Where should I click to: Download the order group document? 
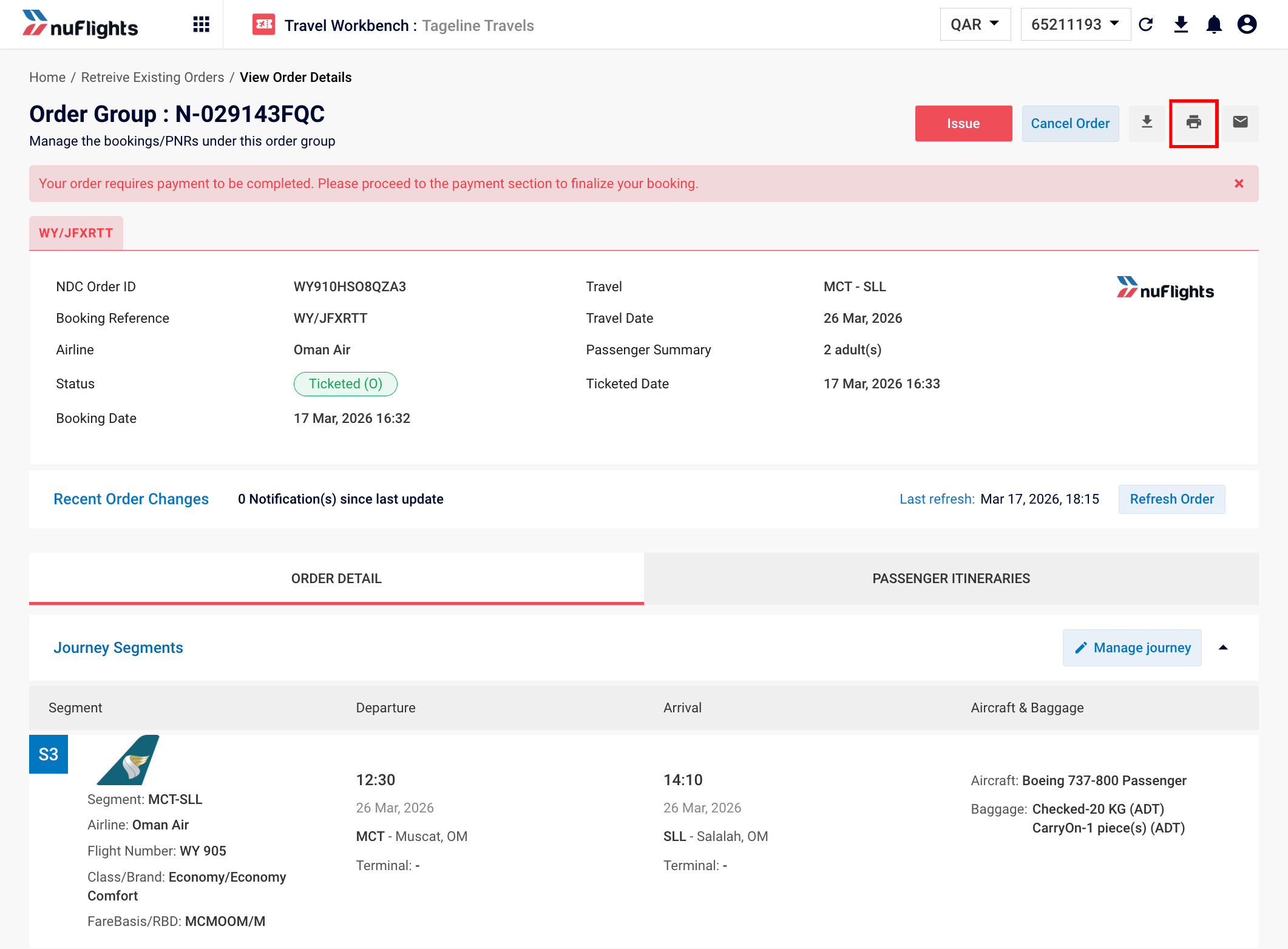[1147, 123]
